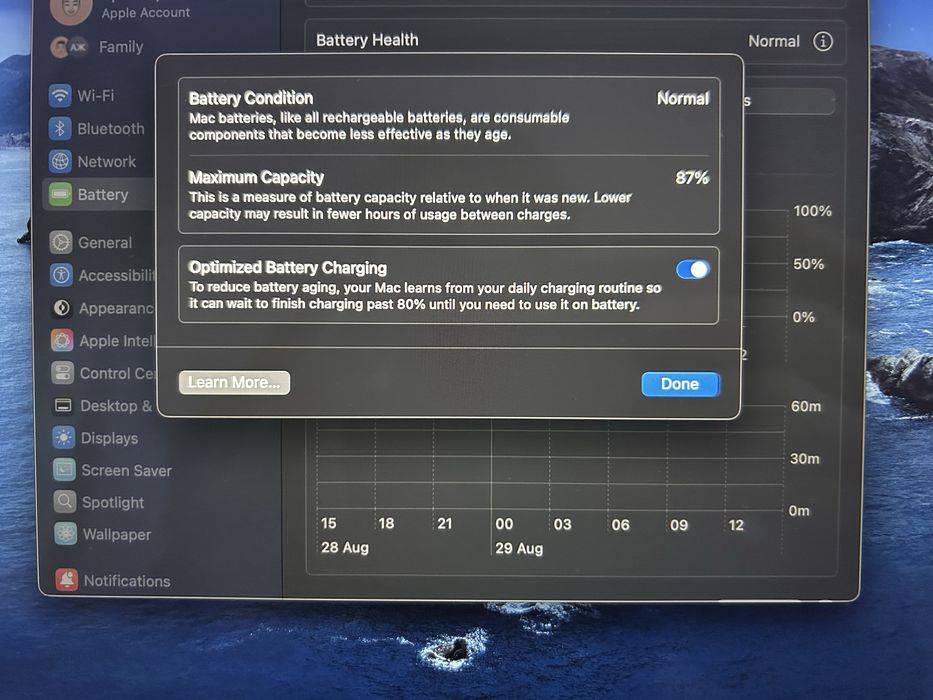Select Wi-Fi label in sidebar
933x700 pixels.
pyautogui.click(x=95, y=95)
